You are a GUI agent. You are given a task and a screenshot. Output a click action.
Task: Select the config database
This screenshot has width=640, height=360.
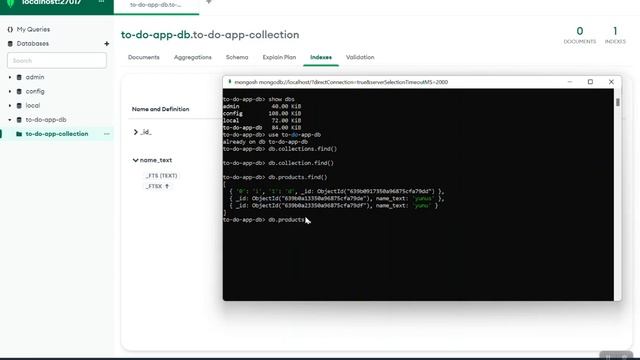pos(35,91)
